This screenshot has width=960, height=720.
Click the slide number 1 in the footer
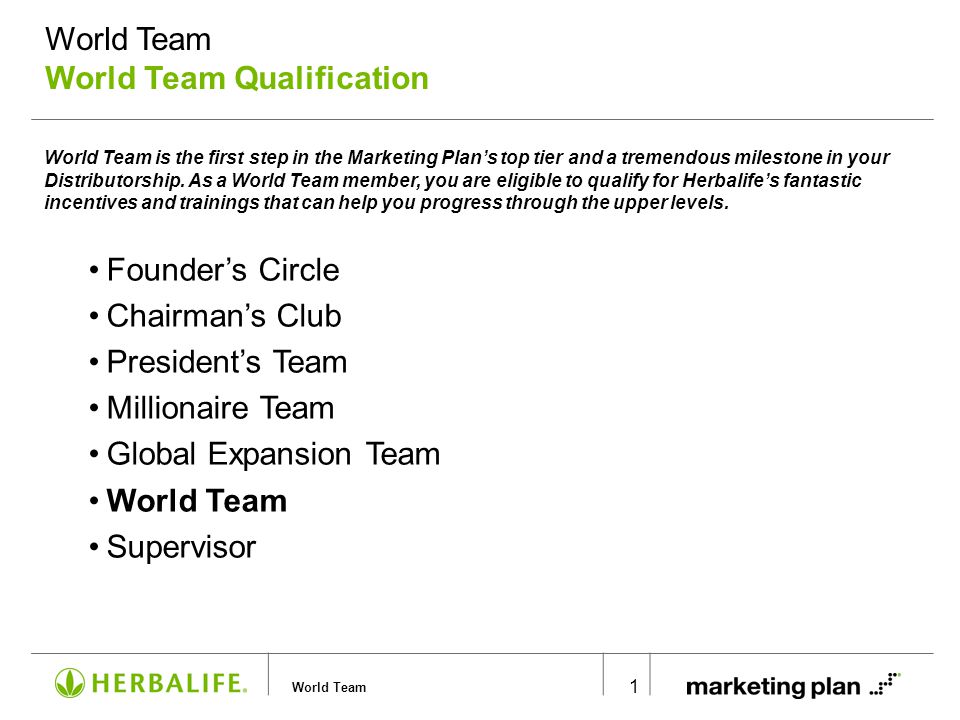point(634,686)
